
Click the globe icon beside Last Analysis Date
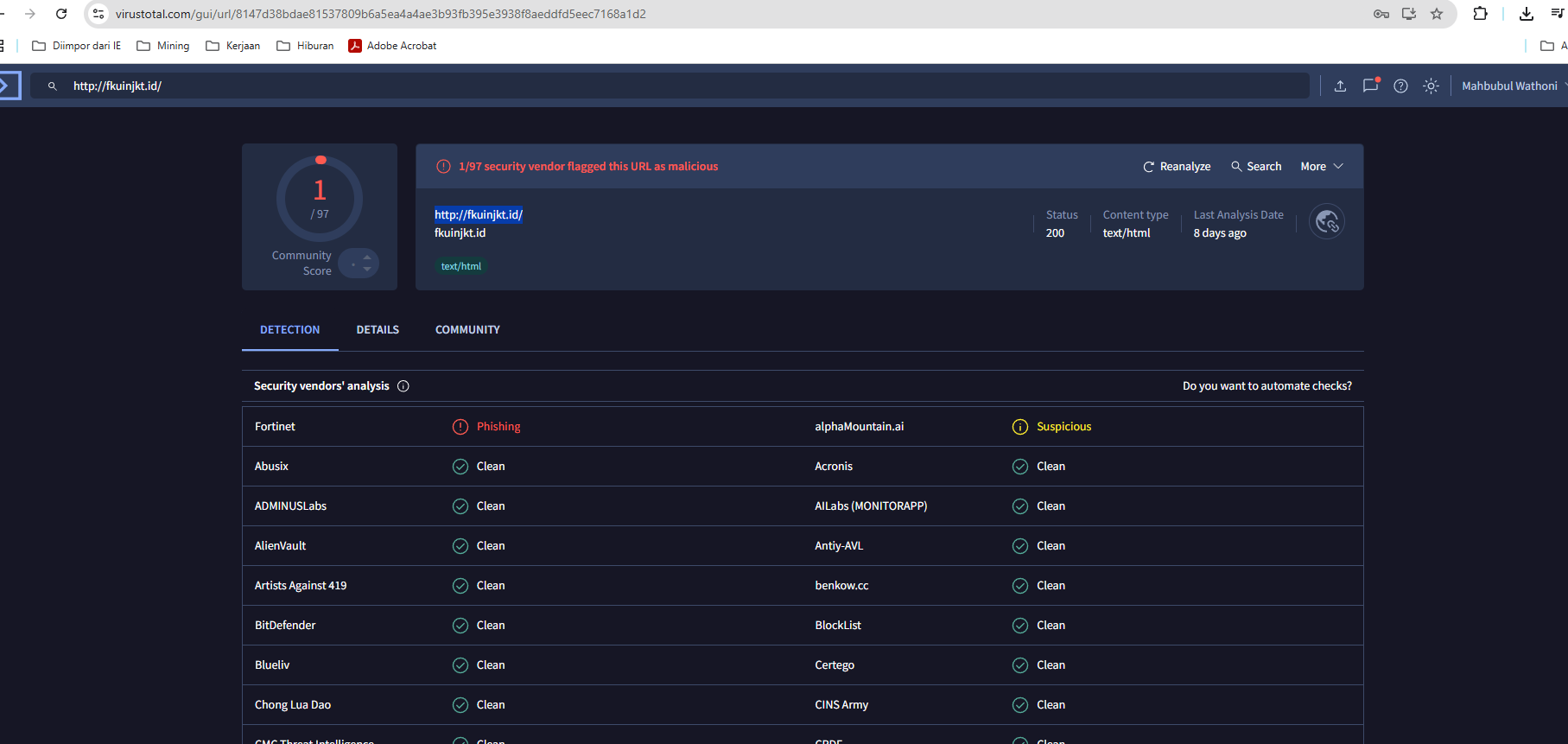tap(1326, 222)
